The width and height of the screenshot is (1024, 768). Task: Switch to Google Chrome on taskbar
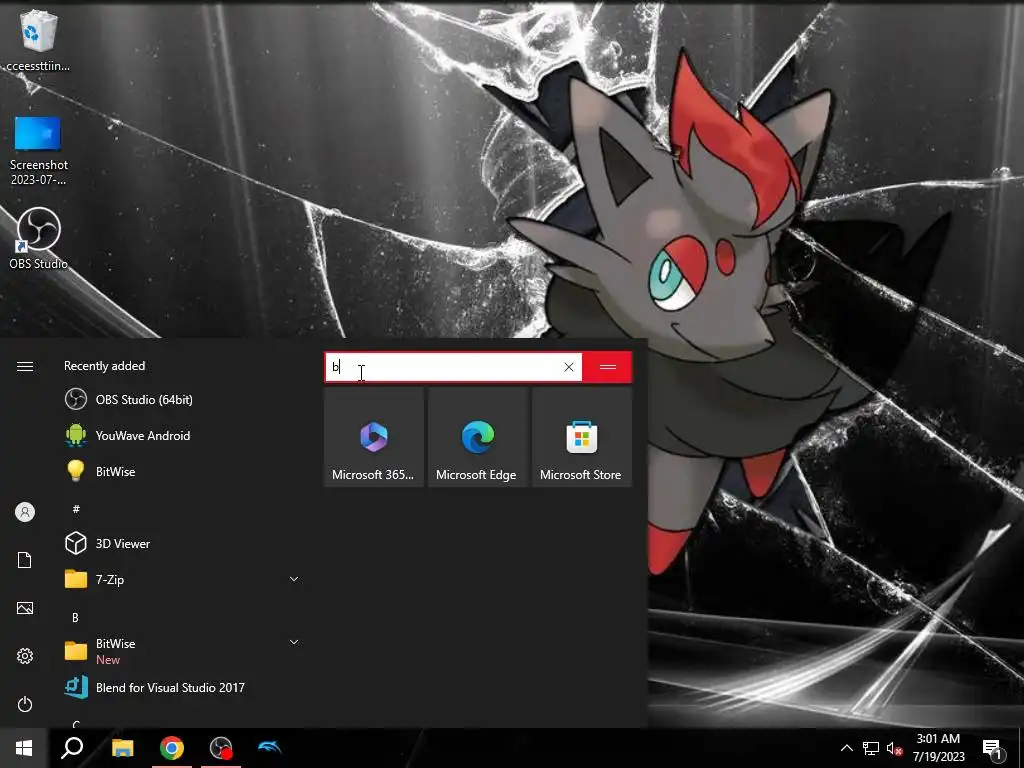pos(172,748)
